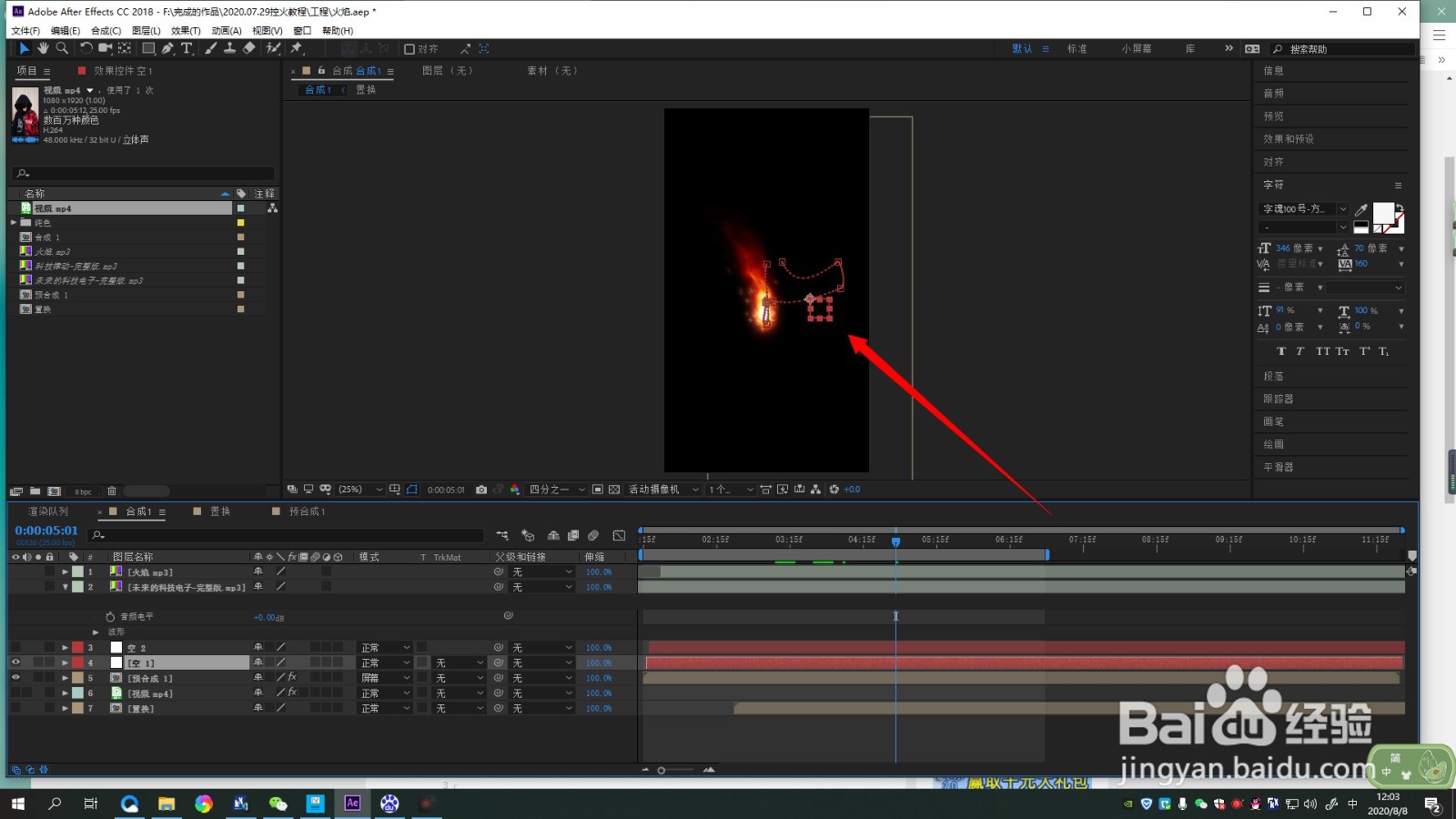Image resolution: width=1456 pixels, height=819 pixels.
Task: Select the Clone Stamp tool
Action: [230, 48]
